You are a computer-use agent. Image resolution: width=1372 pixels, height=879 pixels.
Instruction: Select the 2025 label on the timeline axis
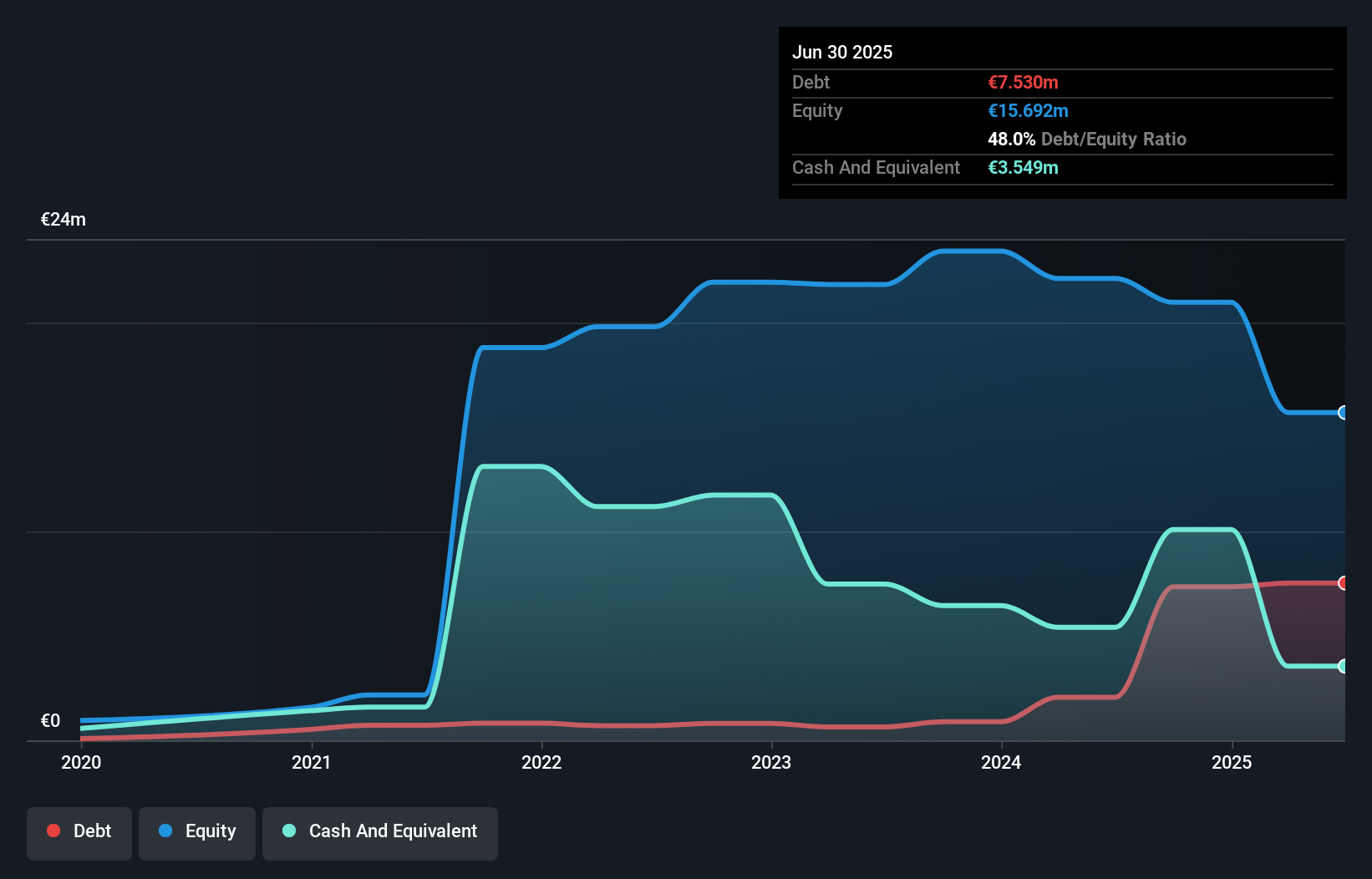[1232, 763]
